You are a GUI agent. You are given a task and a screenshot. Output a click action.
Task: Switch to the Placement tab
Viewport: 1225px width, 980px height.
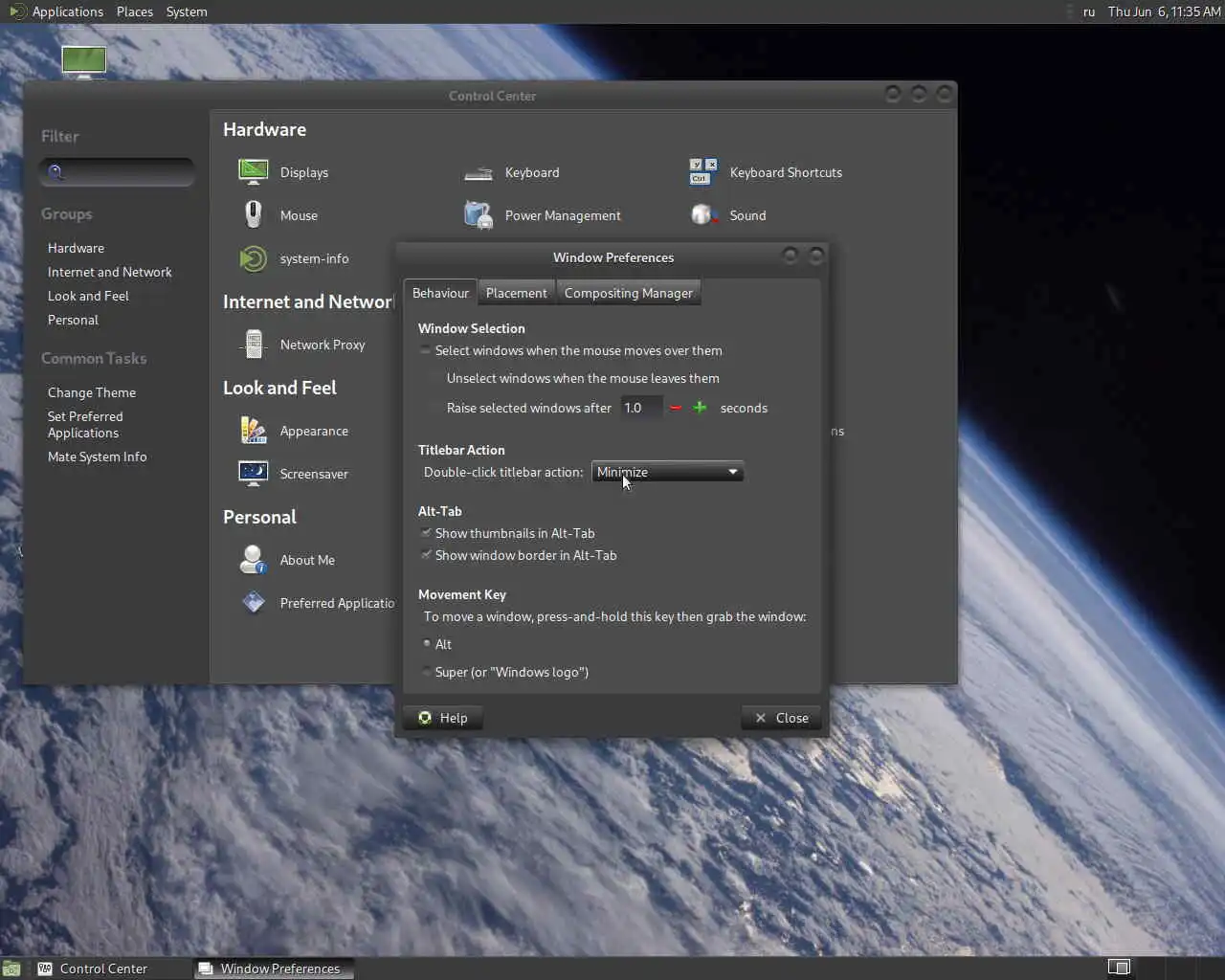coord(516,293)
